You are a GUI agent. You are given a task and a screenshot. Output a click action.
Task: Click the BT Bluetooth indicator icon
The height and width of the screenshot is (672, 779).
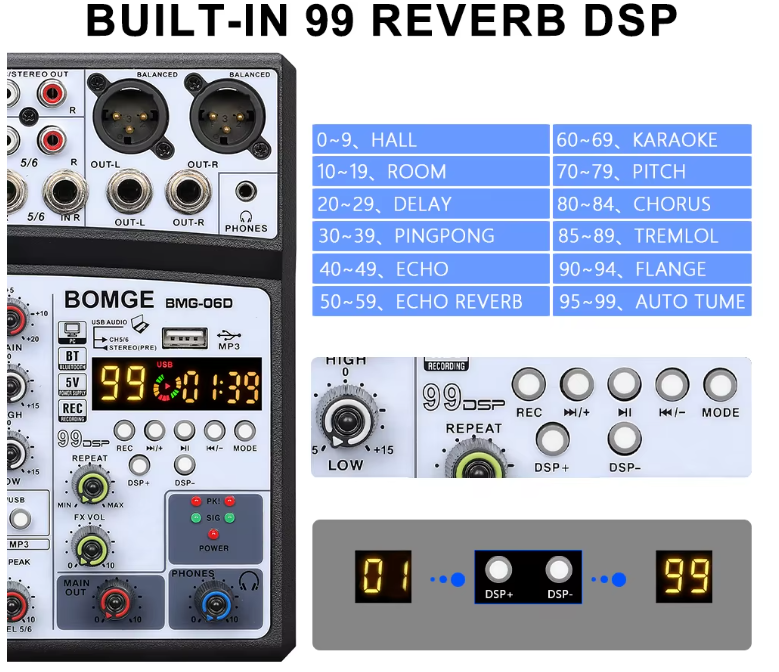tap(73, 356)
